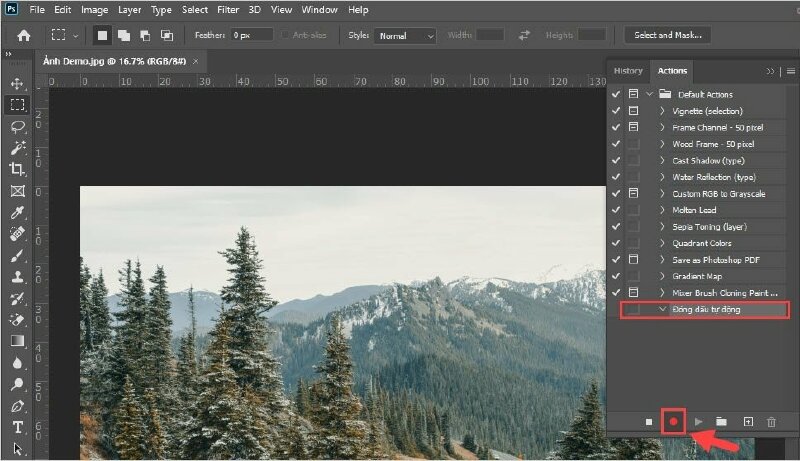Delete action using the trash icon
Screen dimensions: 800x461
point(771,422)
